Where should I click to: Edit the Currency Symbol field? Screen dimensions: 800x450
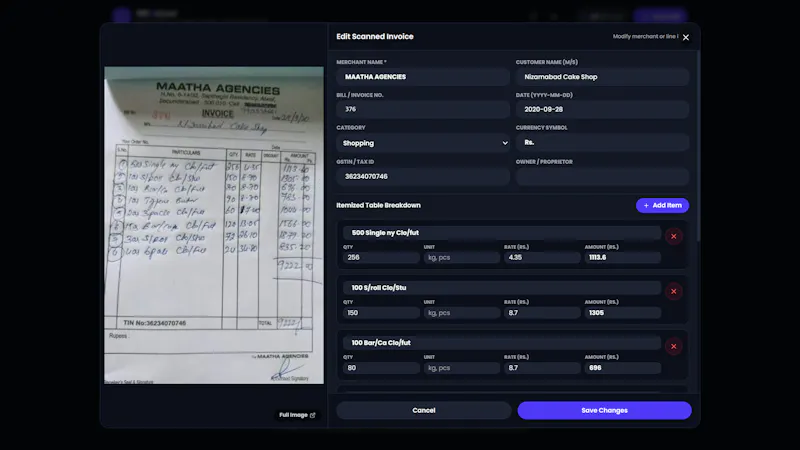603,142
